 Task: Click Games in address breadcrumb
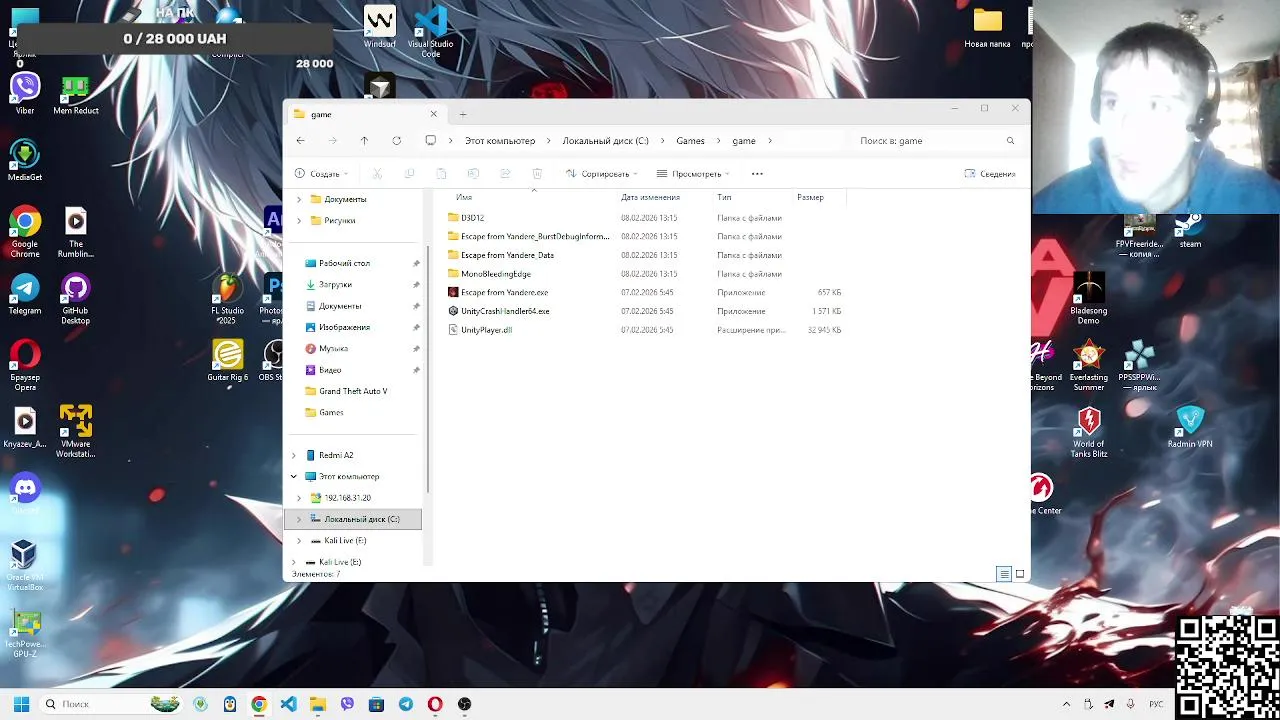click(690, 141)
